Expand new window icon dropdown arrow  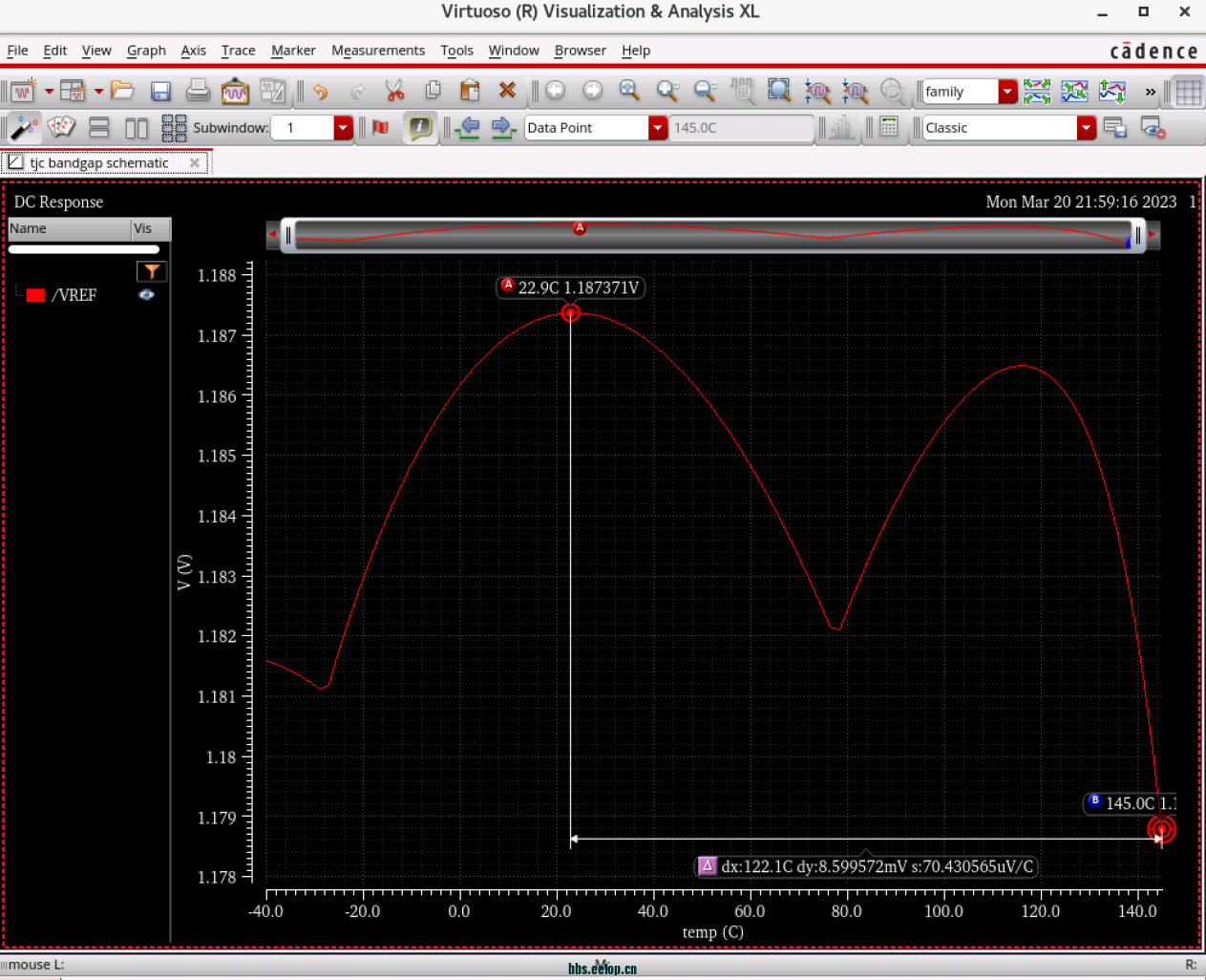[49, 92]
